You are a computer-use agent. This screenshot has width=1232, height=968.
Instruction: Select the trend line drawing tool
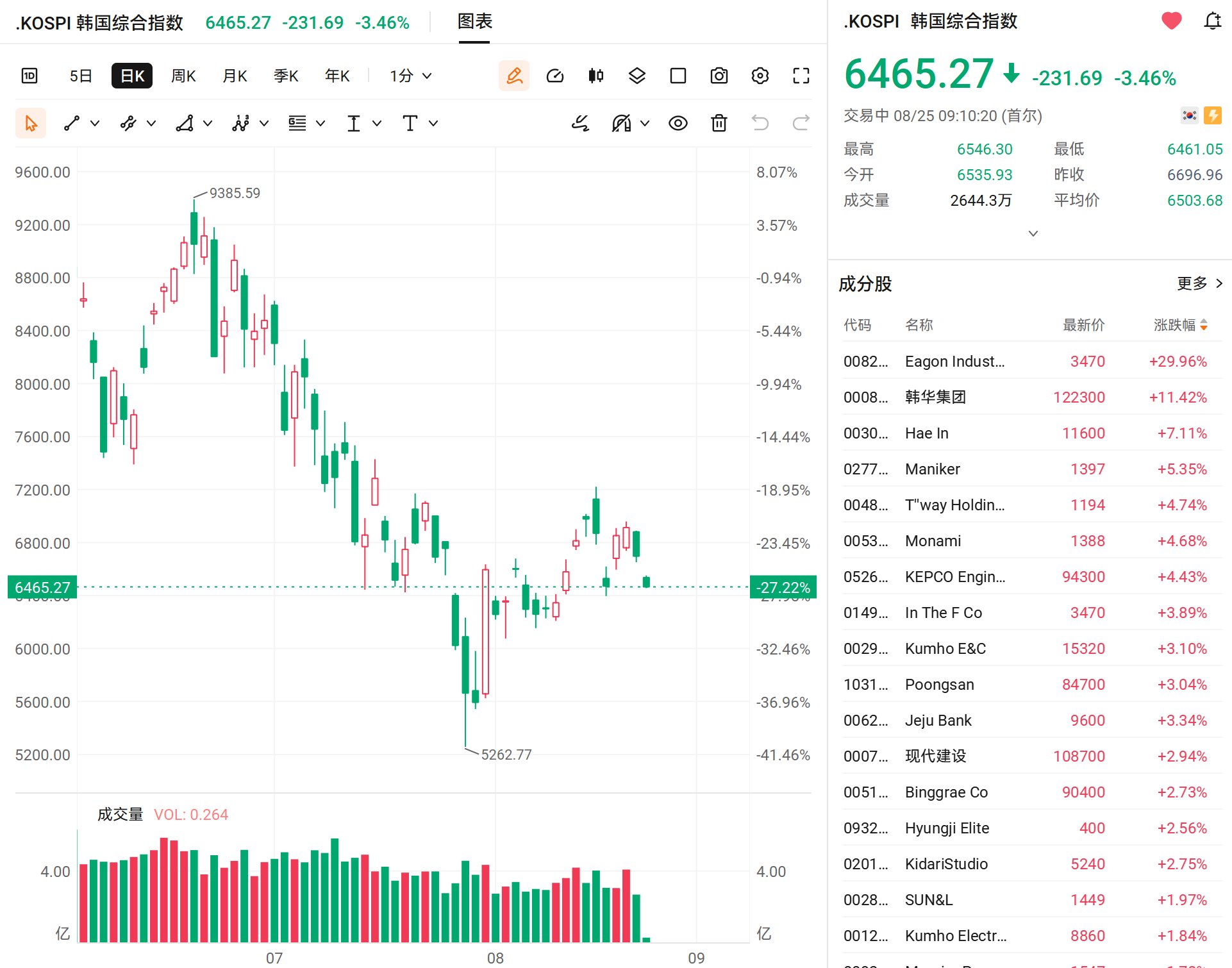(x=72, y=123)
